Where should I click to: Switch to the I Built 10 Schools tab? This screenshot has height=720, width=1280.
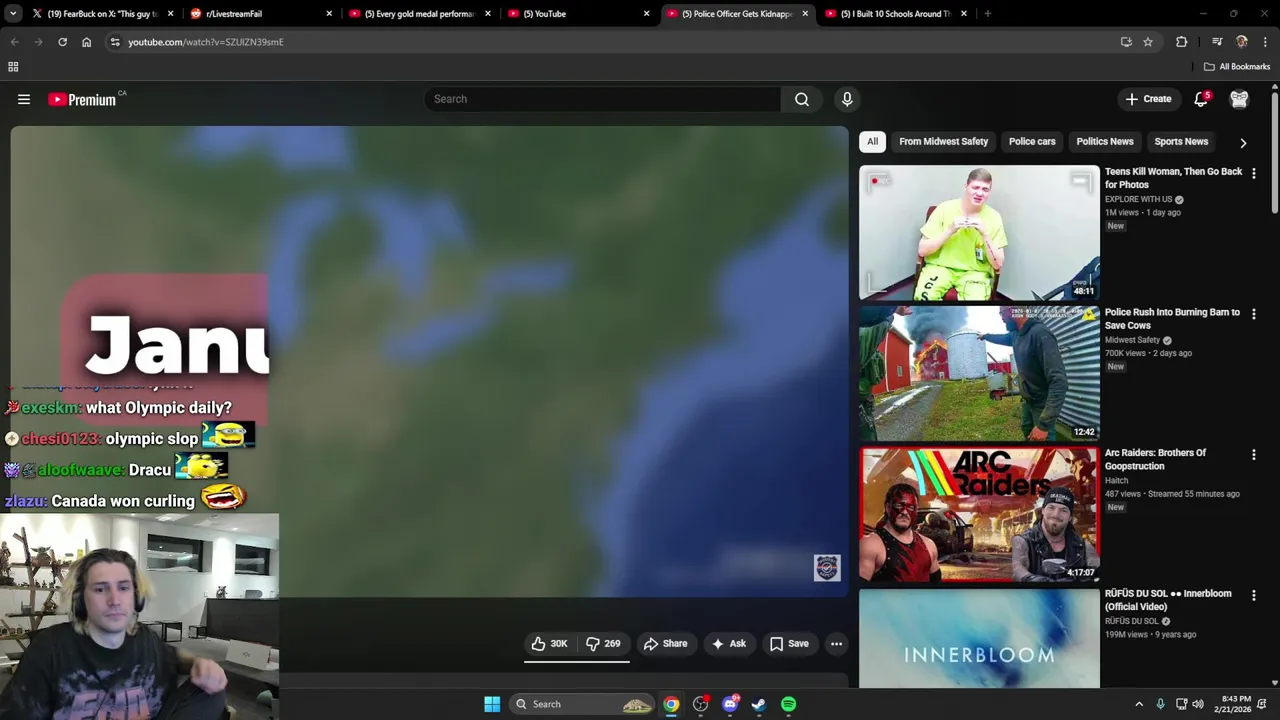(x=895, y=14)
